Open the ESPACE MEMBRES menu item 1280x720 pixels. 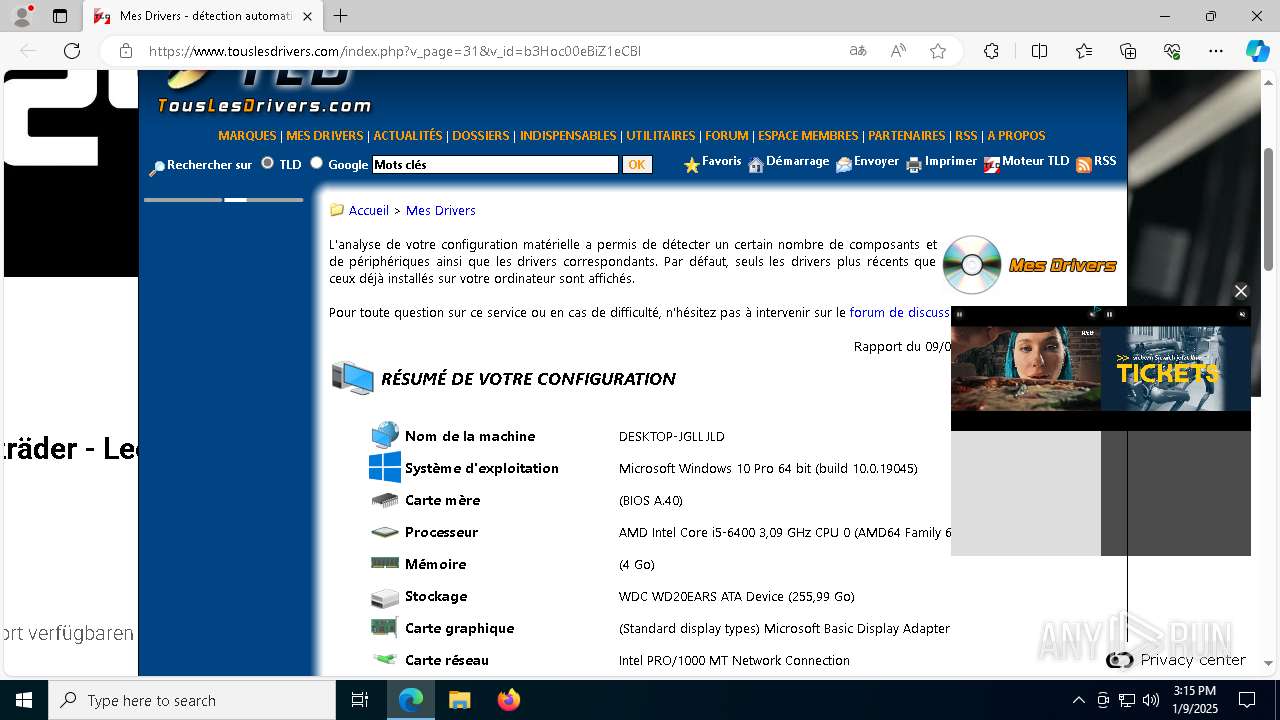coord(808,136)
